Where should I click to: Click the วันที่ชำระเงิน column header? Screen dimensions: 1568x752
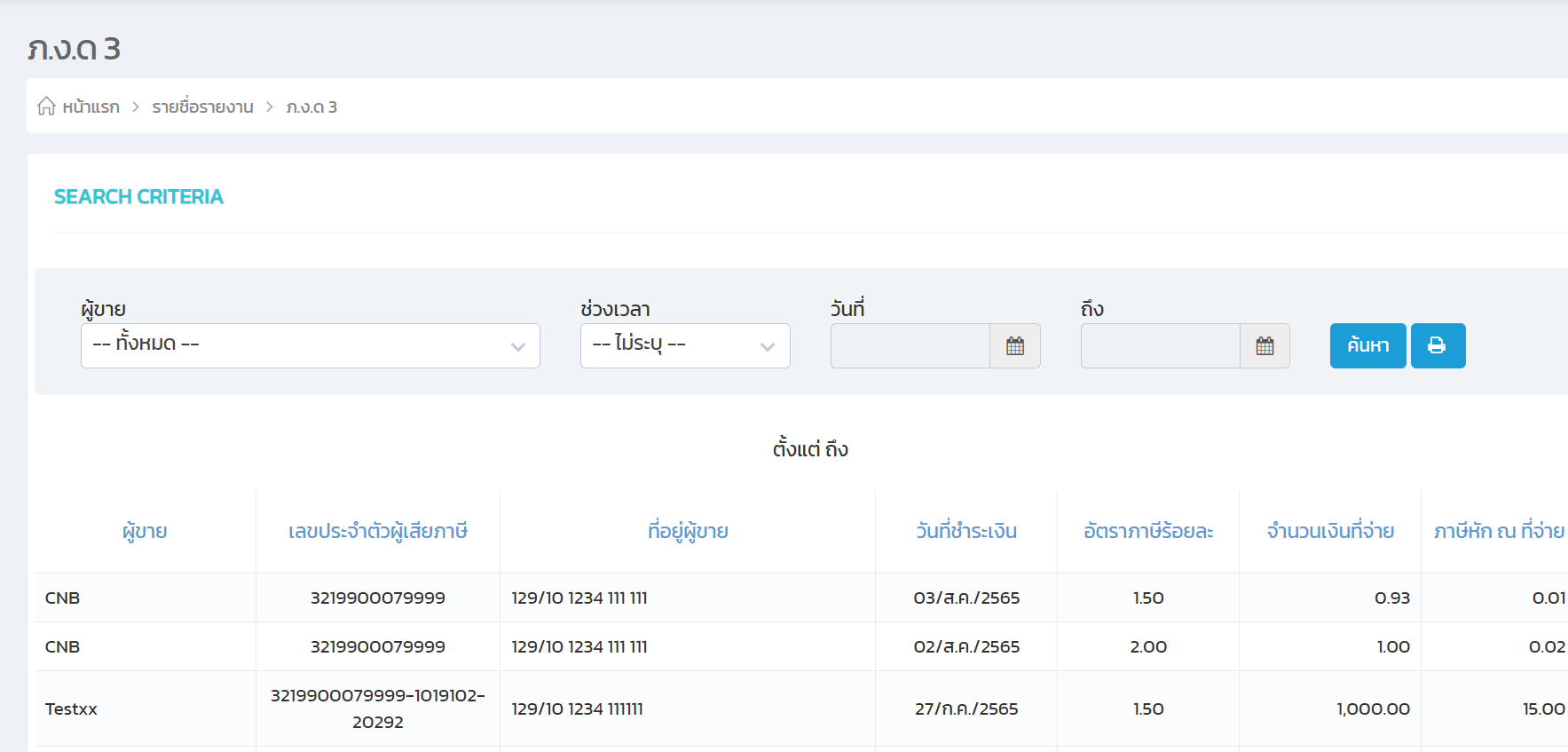(x=966, y=531)
